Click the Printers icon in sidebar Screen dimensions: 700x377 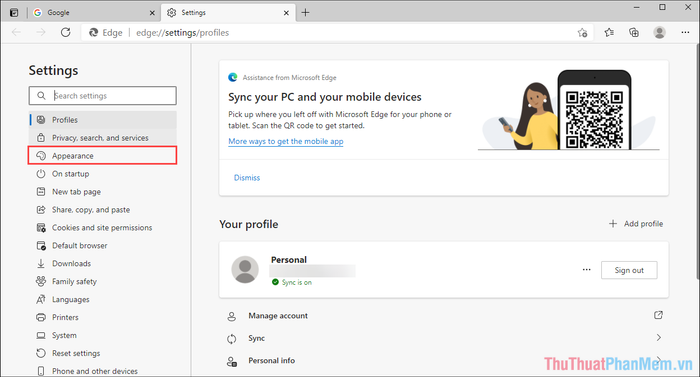pos(41,317)
